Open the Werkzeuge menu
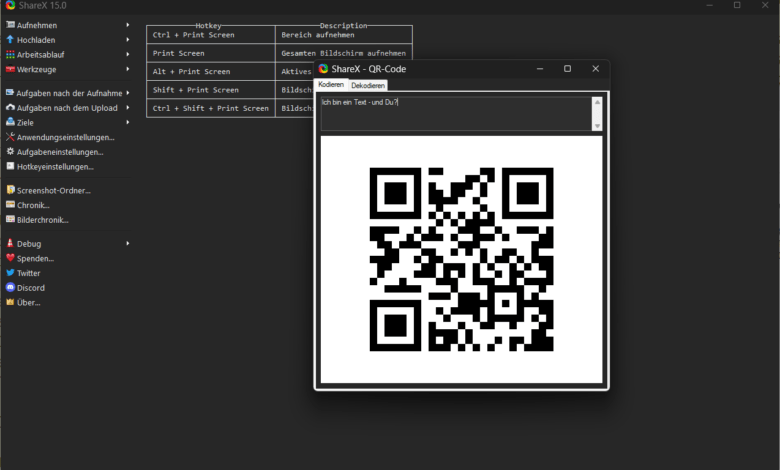The width and height of the screenshot is (780, 470). 36,70
